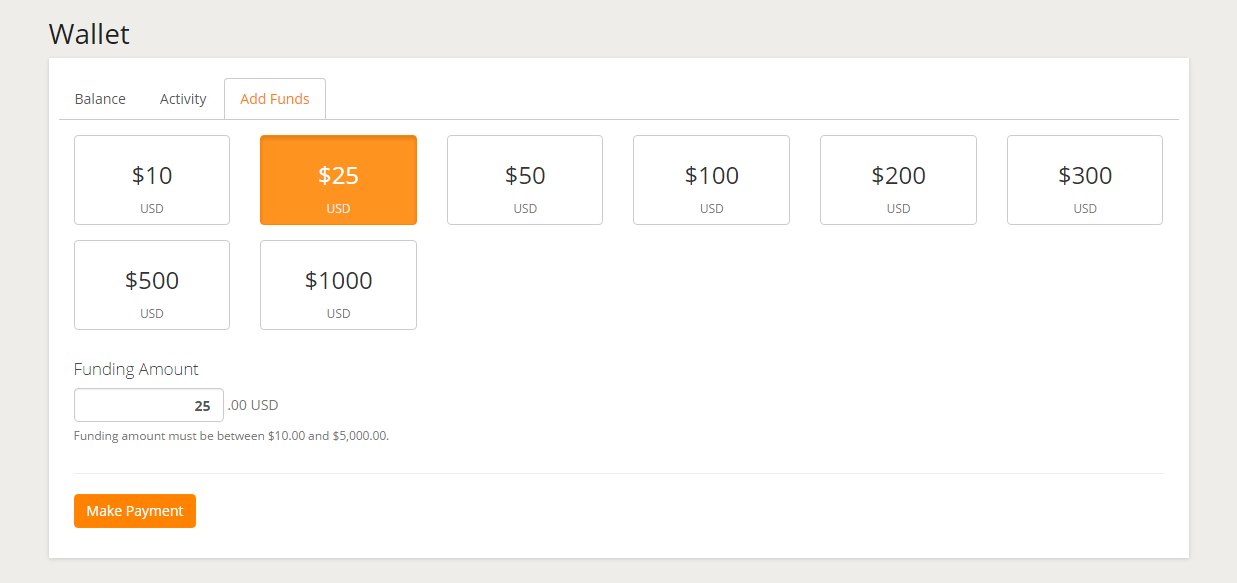Select the $100 USD amount tile

(x=711, y=180)
